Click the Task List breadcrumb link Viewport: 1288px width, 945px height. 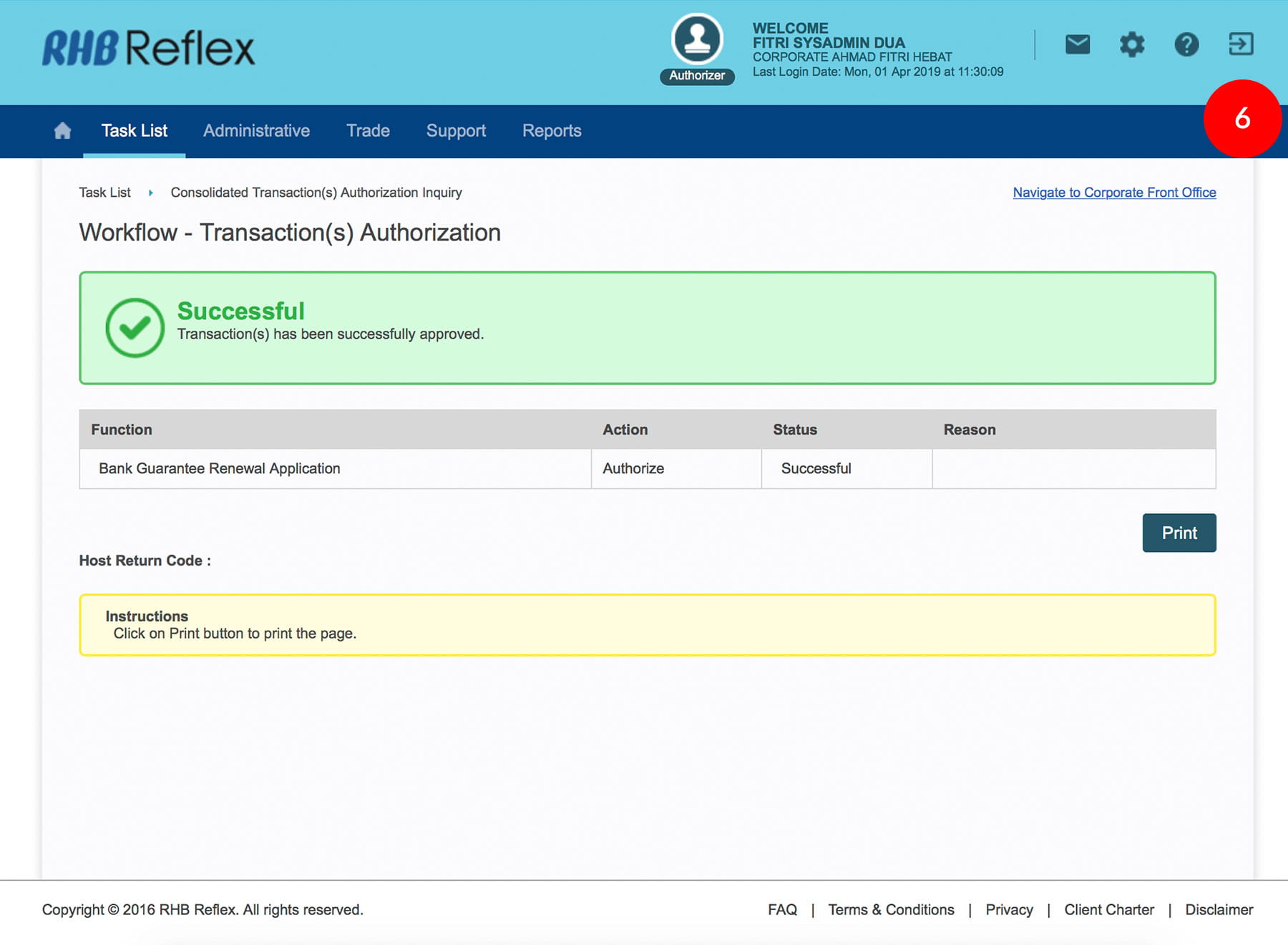104,193
